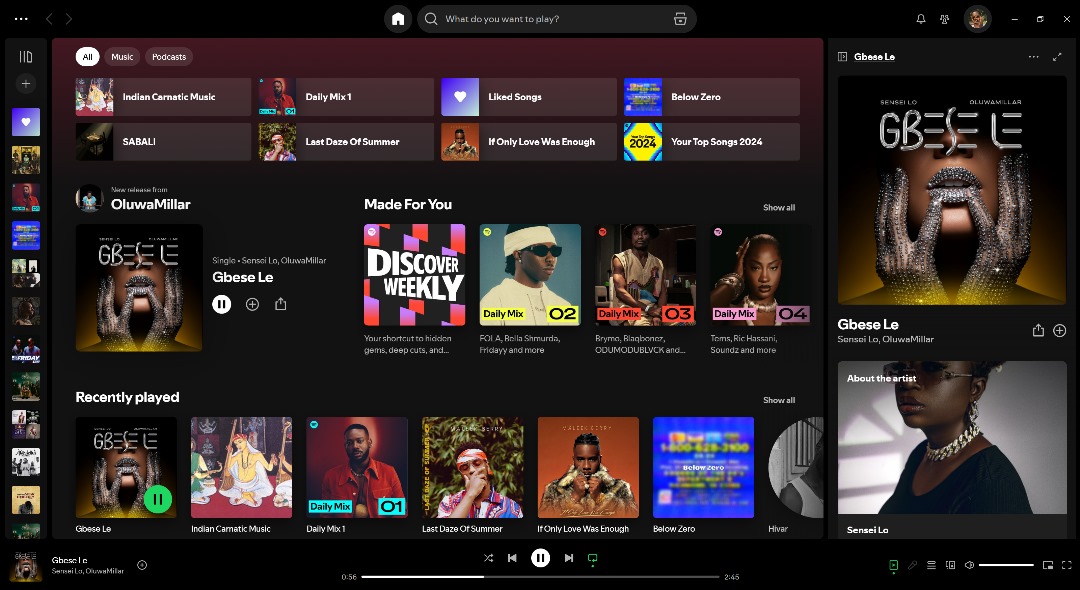1080x590 pixels.
Task: Toggle the green repeat button
Action: tap(592, 558)
